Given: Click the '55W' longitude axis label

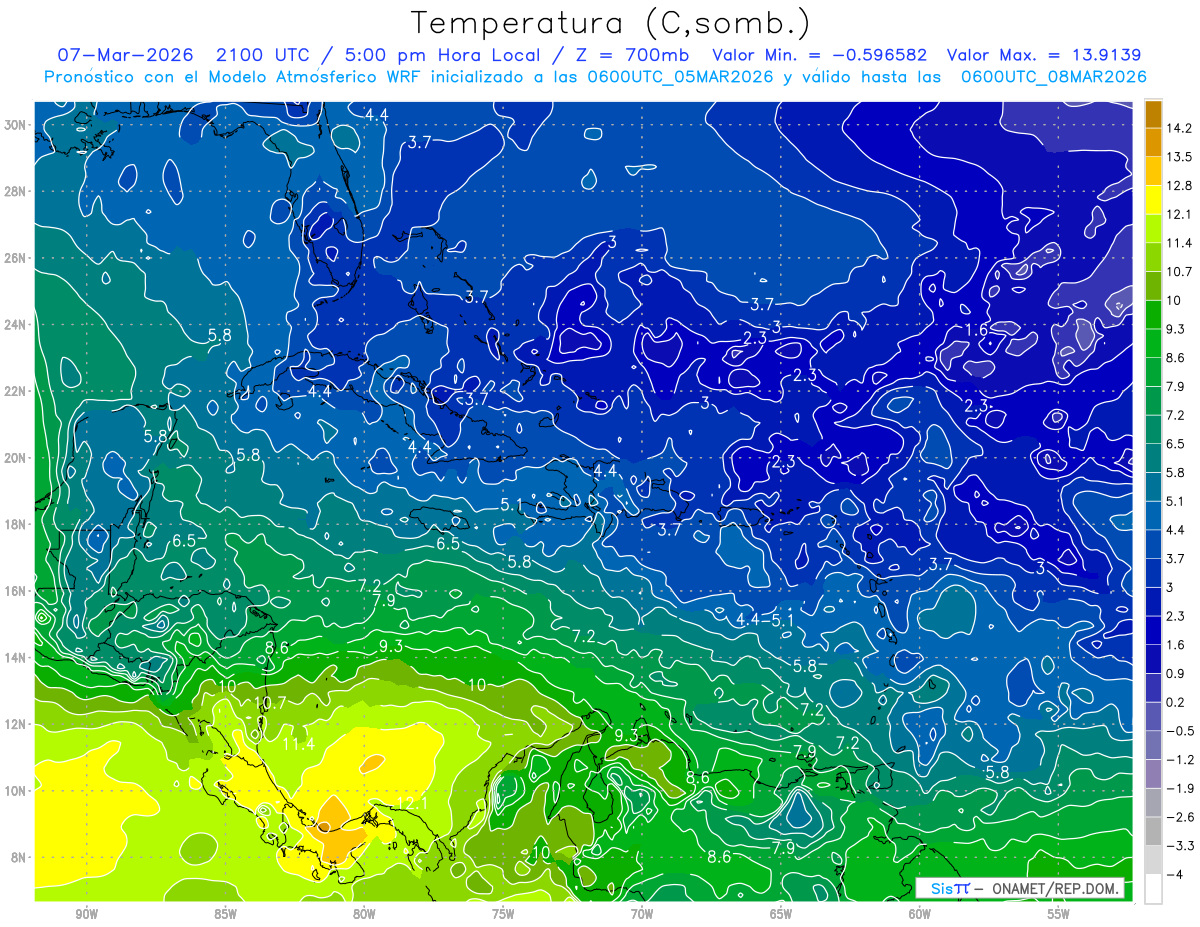Looking at the screenshot, I should point(1059,914).
